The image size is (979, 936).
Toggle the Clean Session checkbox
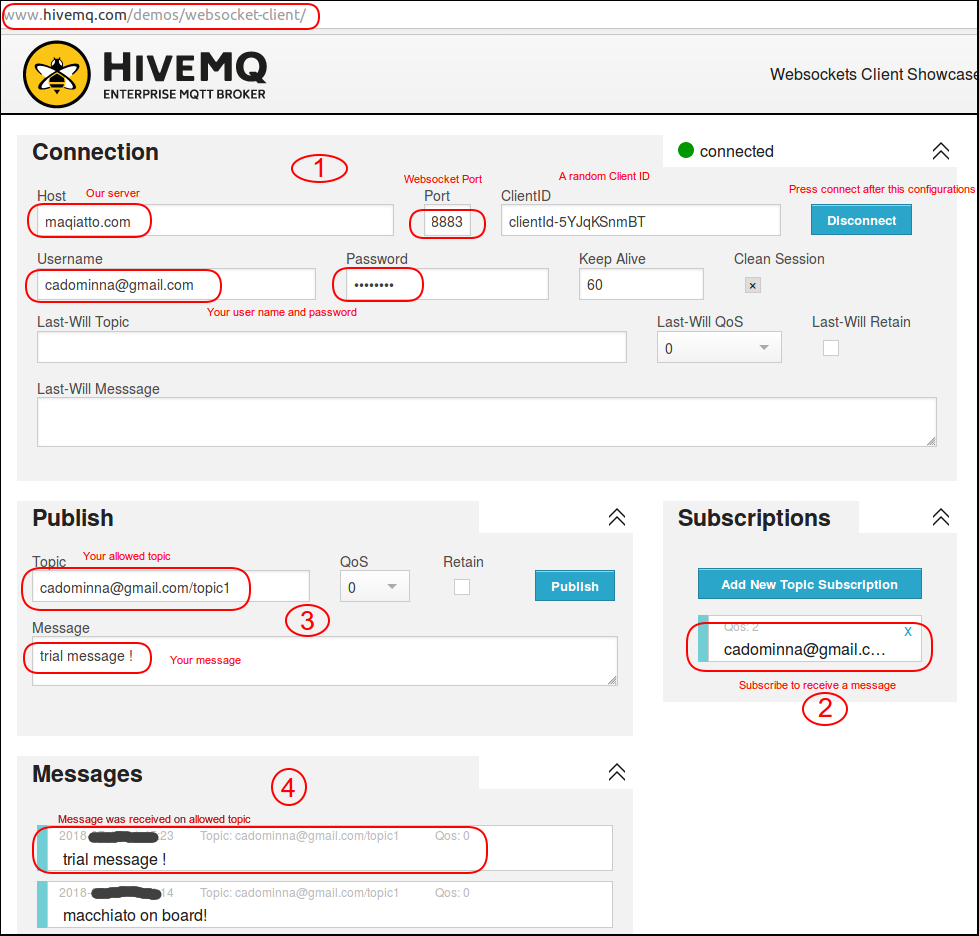pyautogui.click(x=752, y=285)
